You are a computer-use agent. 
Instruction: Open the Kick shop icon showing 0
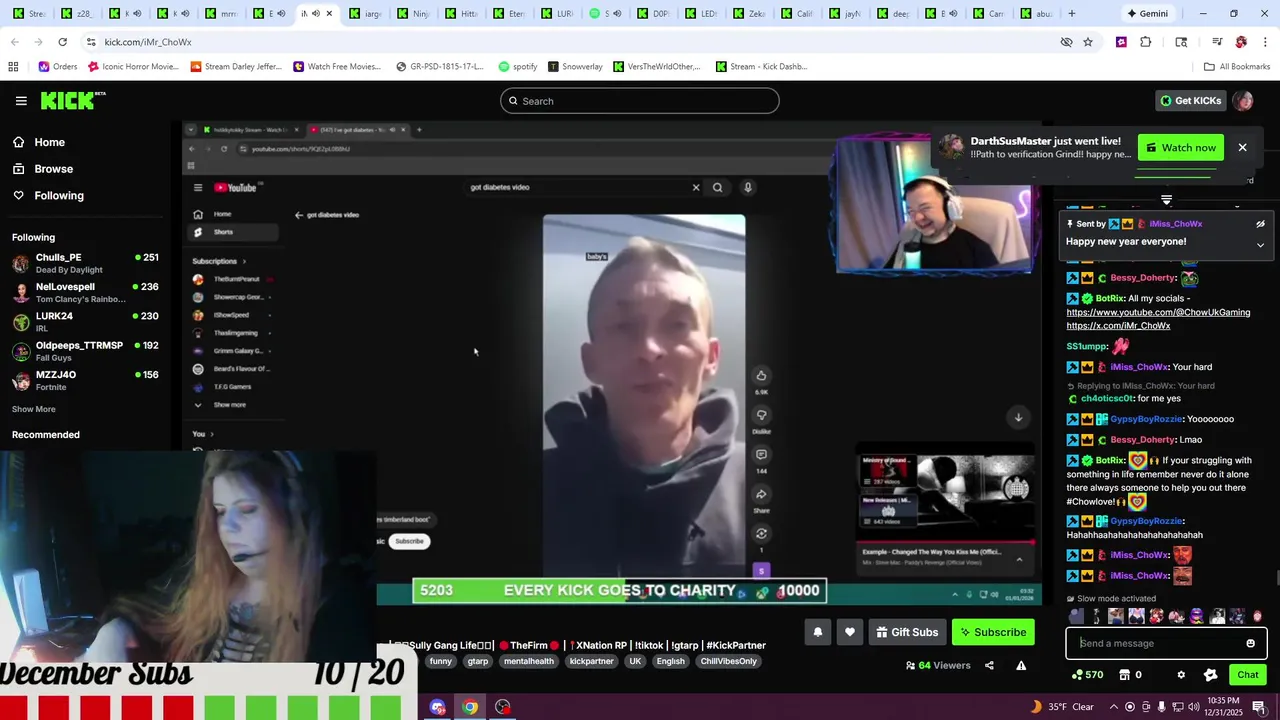1131,675
